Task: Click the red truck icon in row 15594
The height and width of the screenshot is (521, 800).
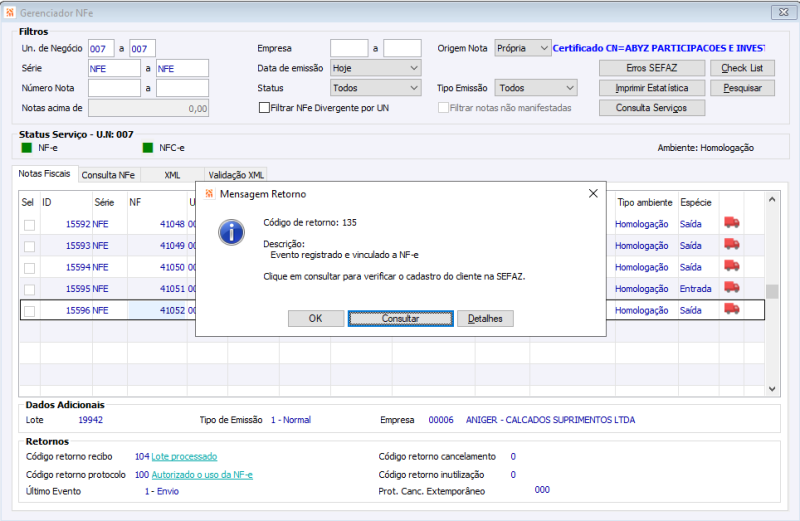Action: pyautogui.click(x=732, y=265)
